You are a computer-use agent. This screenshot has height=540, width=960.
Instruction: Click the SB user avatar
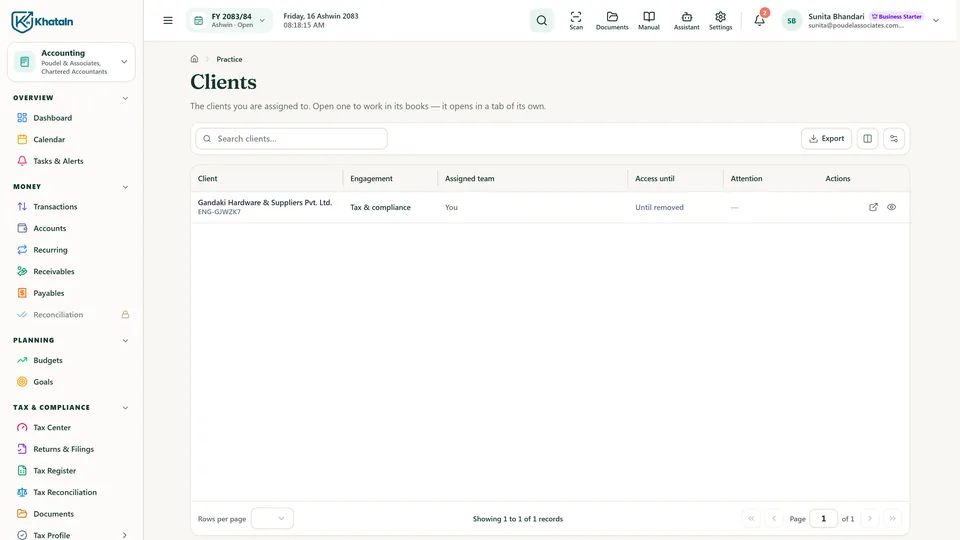tap(792, 20)
